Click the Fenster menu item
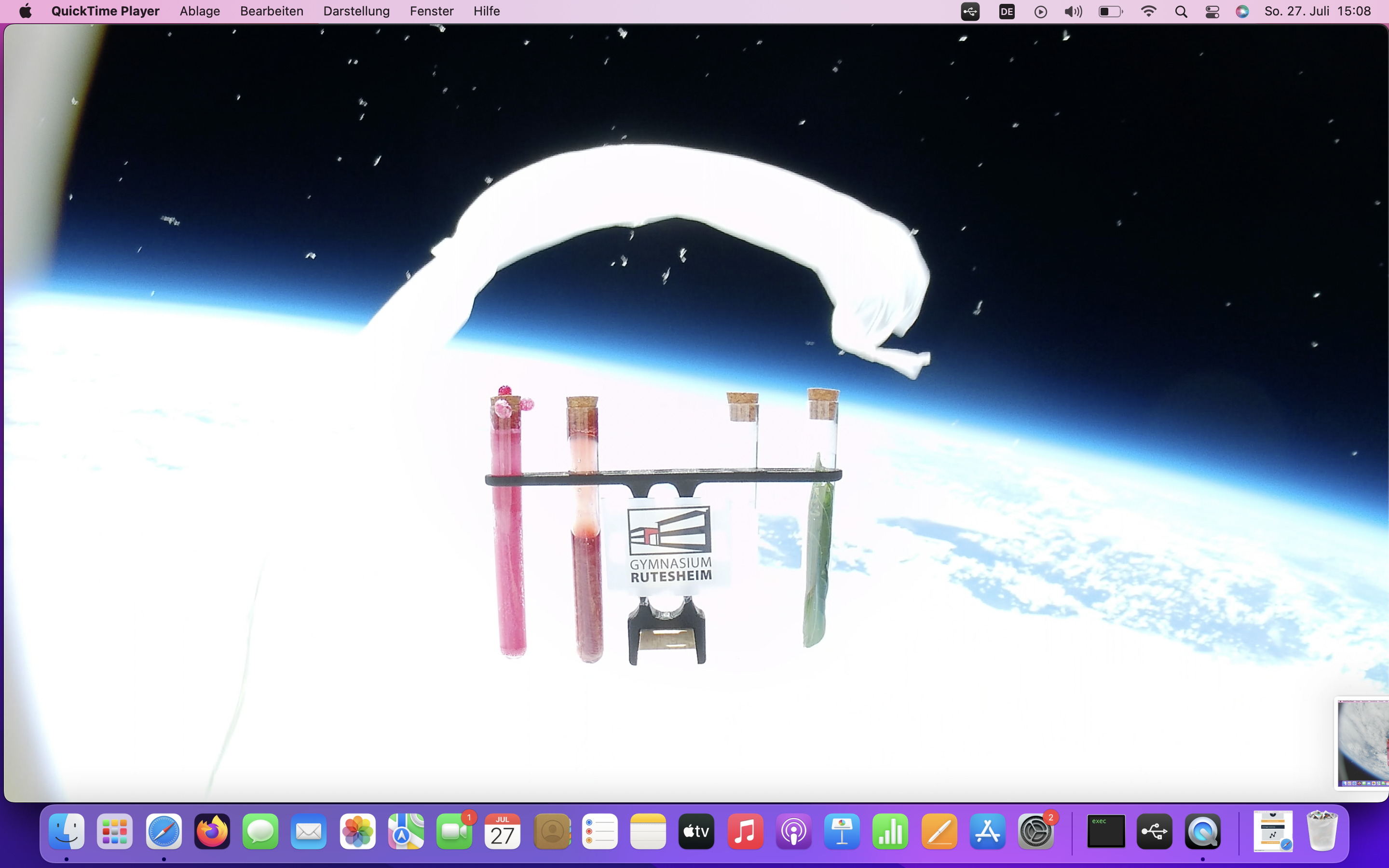Image resolution: width=1389 pixels, height=868 pixels. [432, 12]
